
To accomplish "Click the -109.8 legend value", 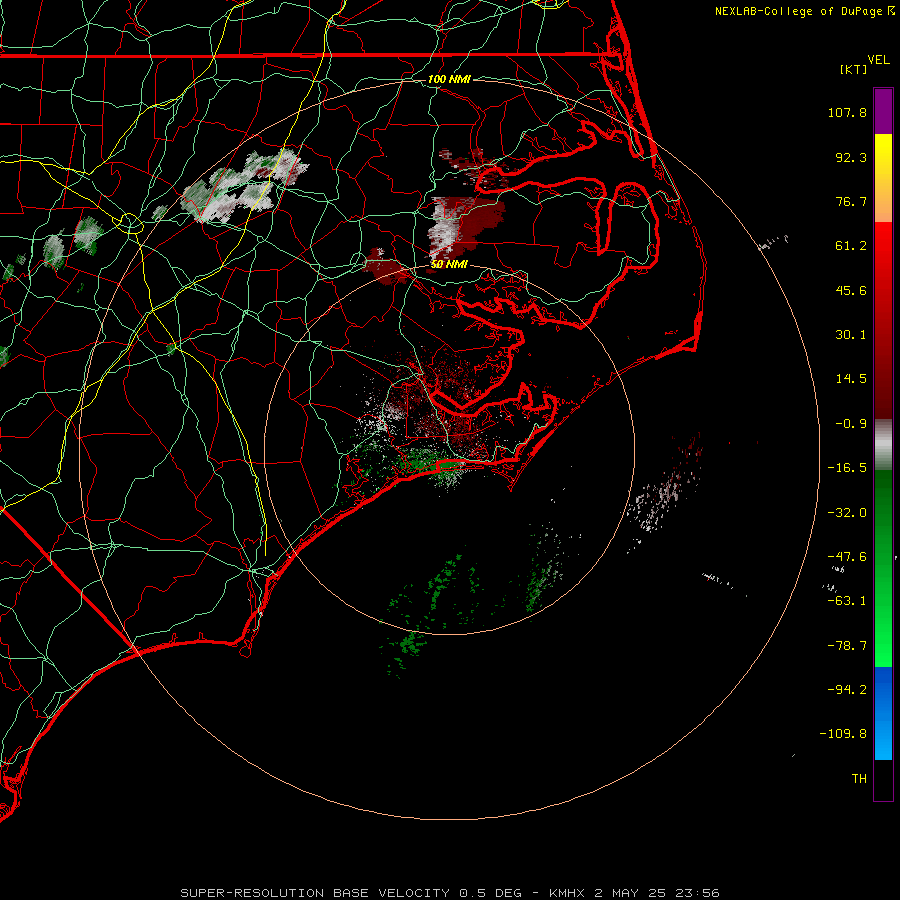I will pos(843,734).
